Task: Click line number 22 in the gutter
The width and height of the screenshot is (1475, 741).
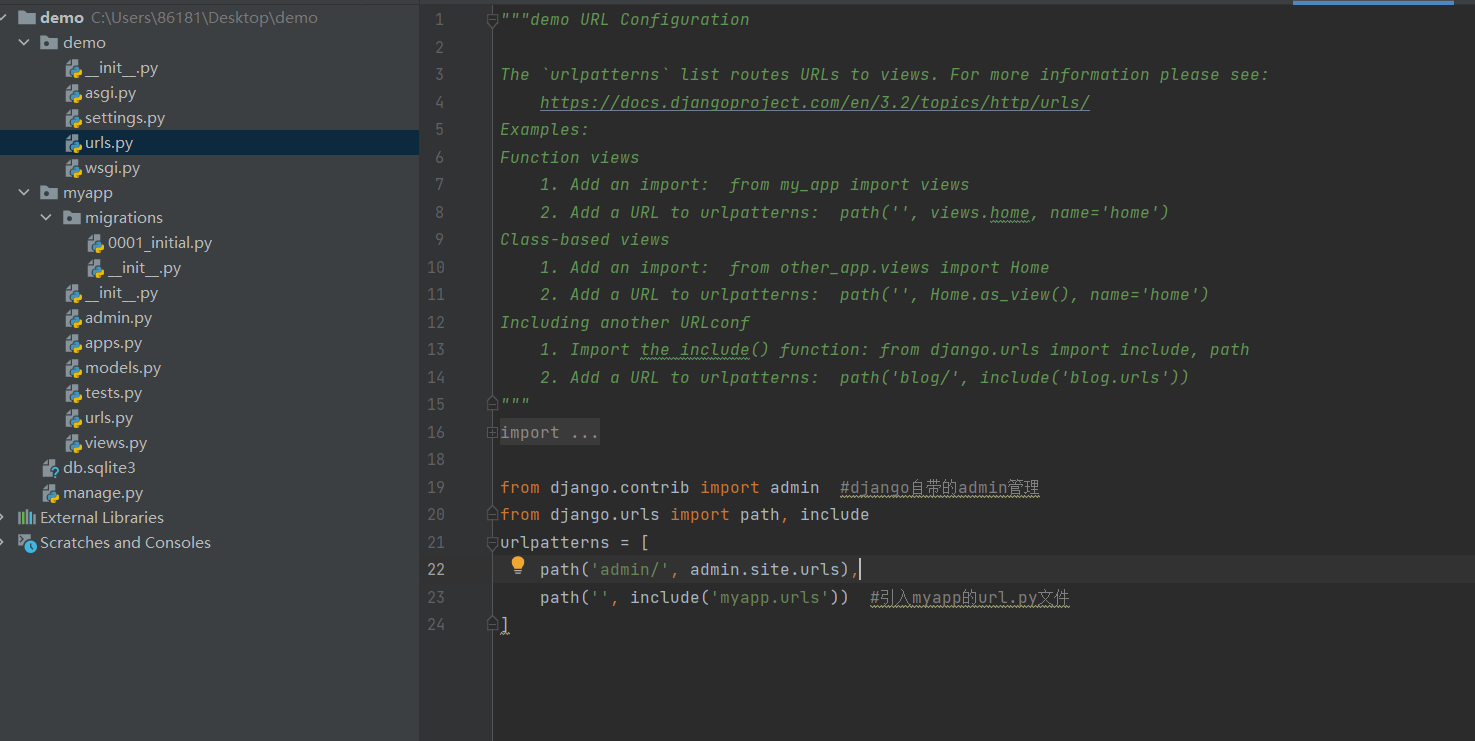Action: 436,569
